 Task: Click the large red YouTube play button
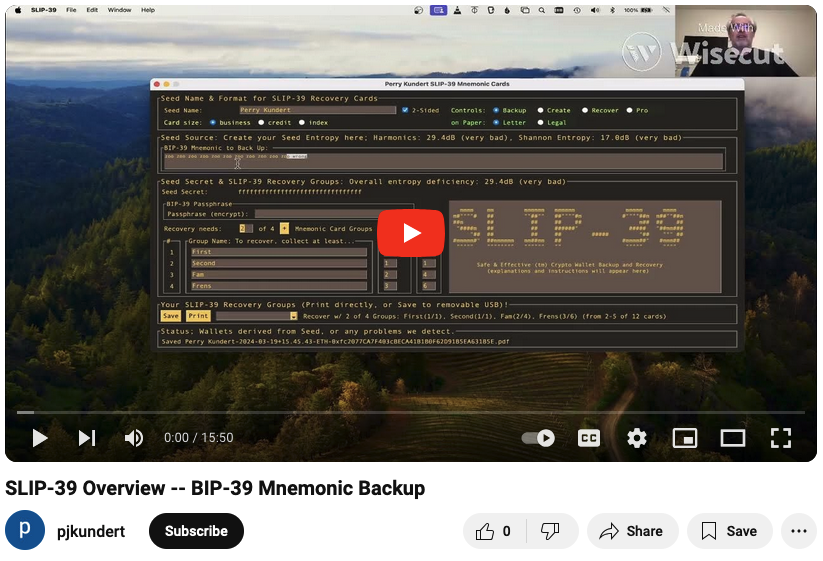coord(411,233)
